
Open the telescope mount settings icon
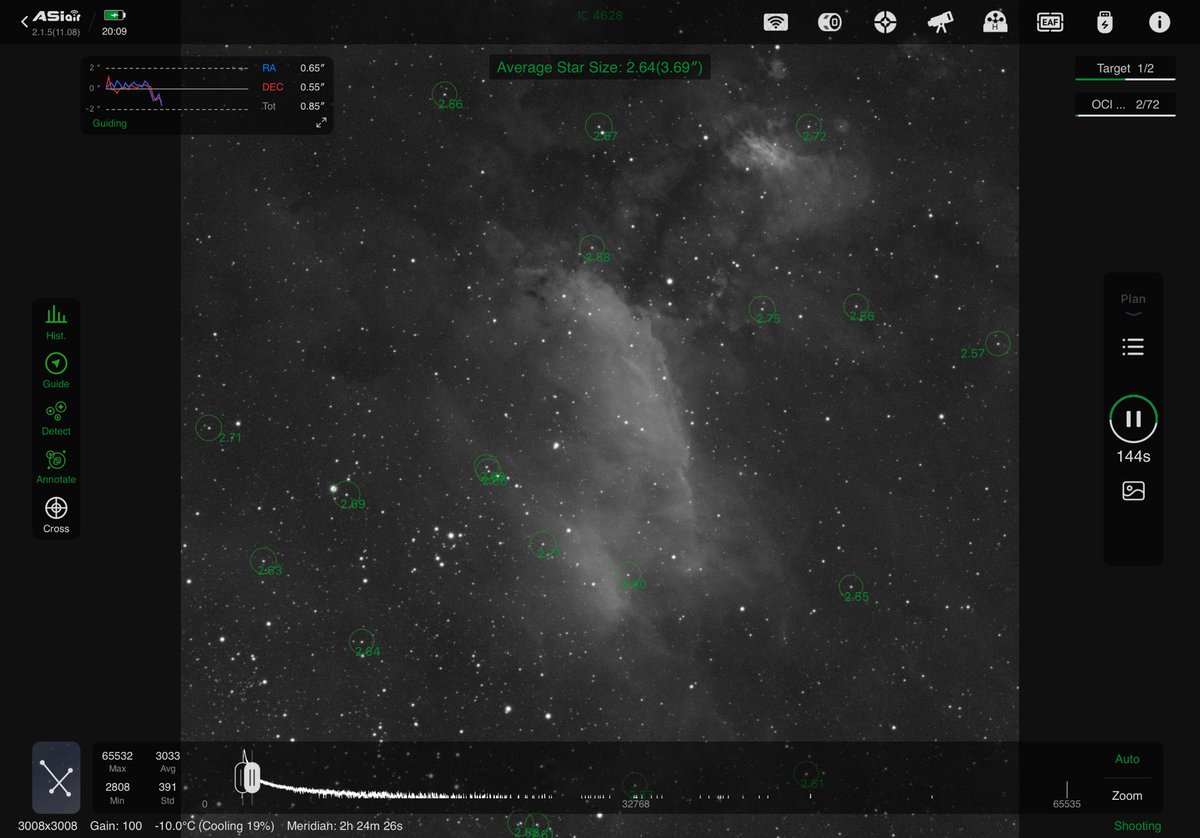[x=939, y=22]
